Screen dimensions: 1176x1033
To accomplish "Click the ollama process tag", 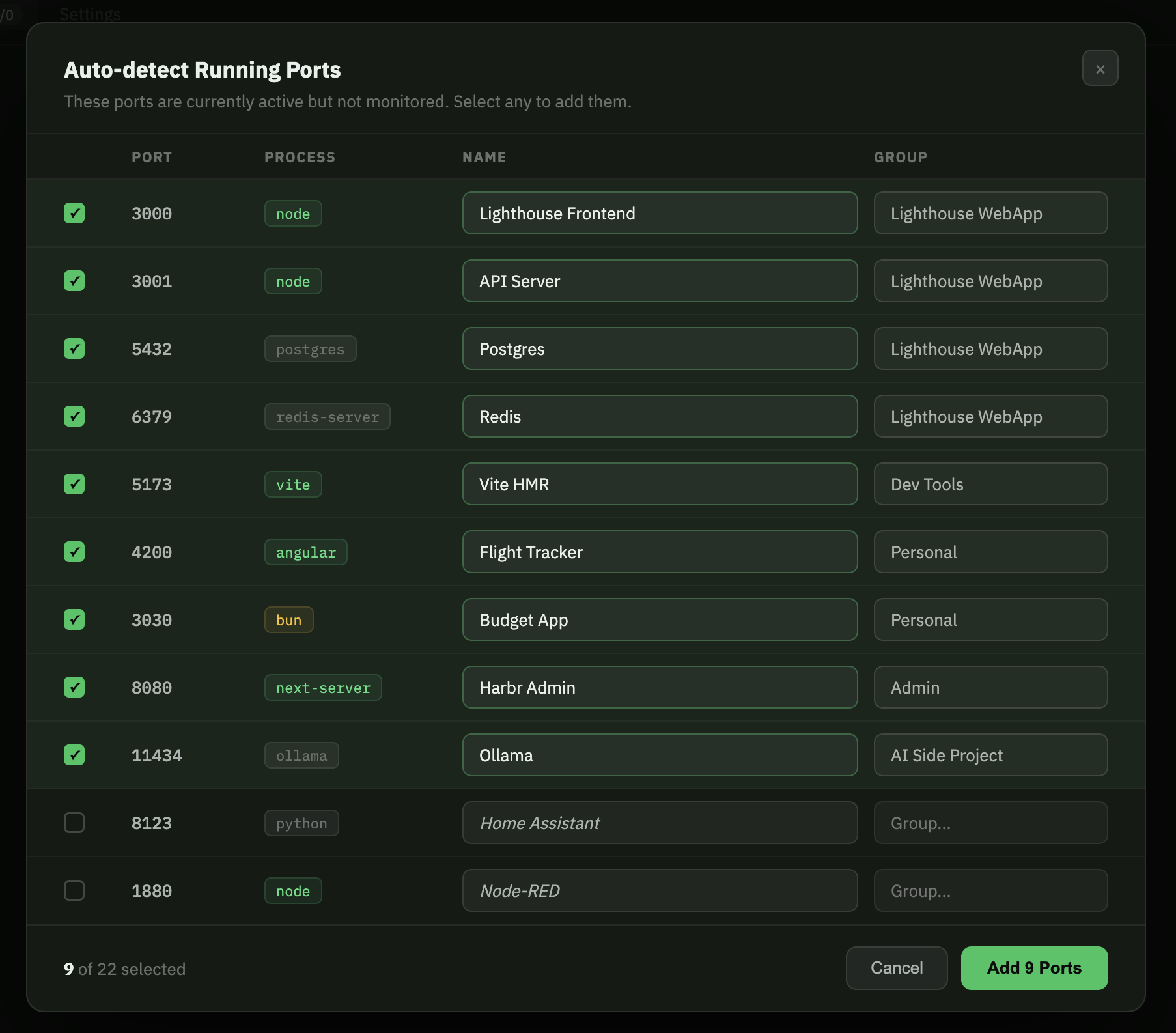I will [301, 755].
